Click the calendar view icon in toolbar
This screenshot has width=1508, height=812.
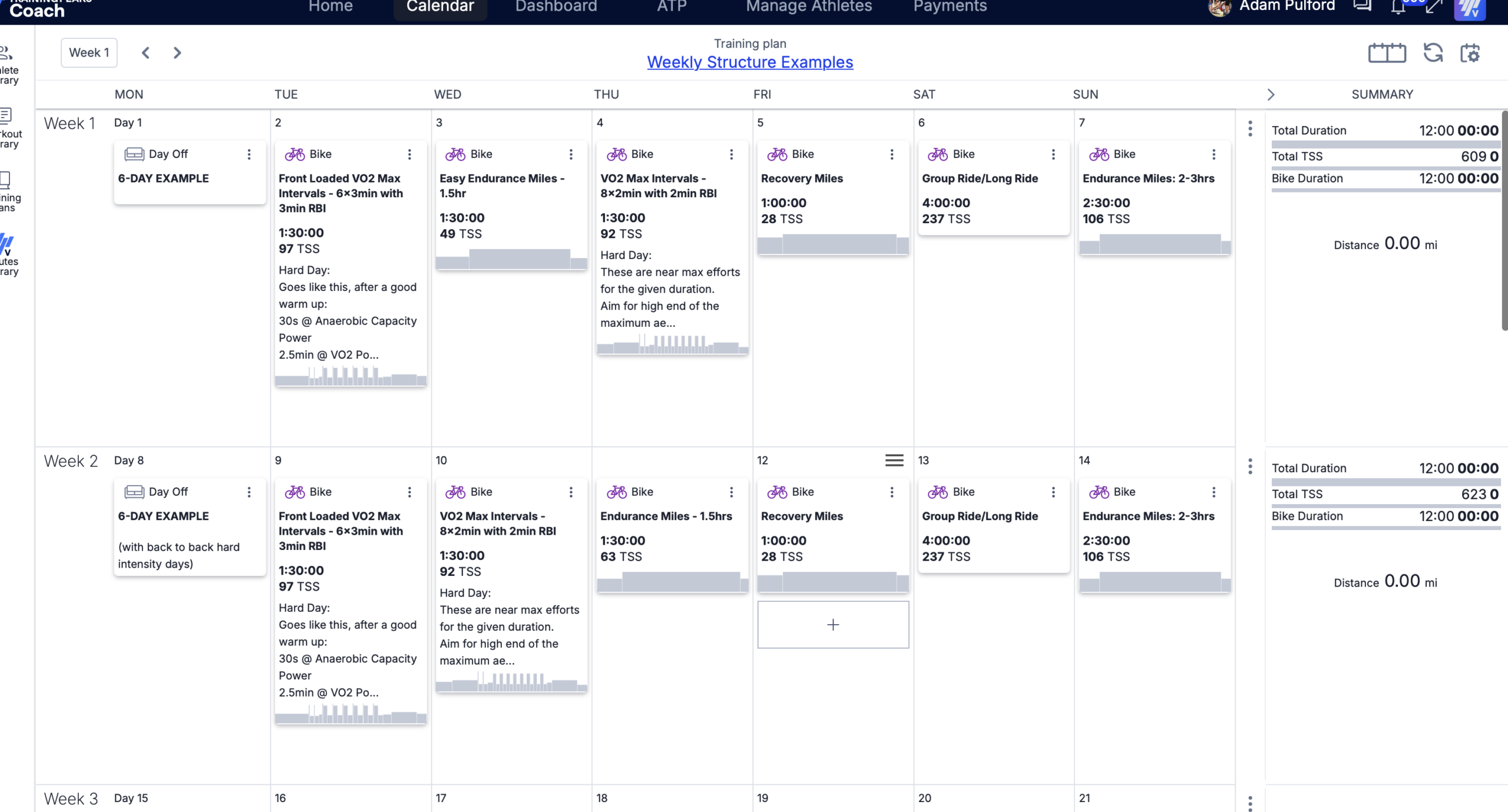(1387, 53)
